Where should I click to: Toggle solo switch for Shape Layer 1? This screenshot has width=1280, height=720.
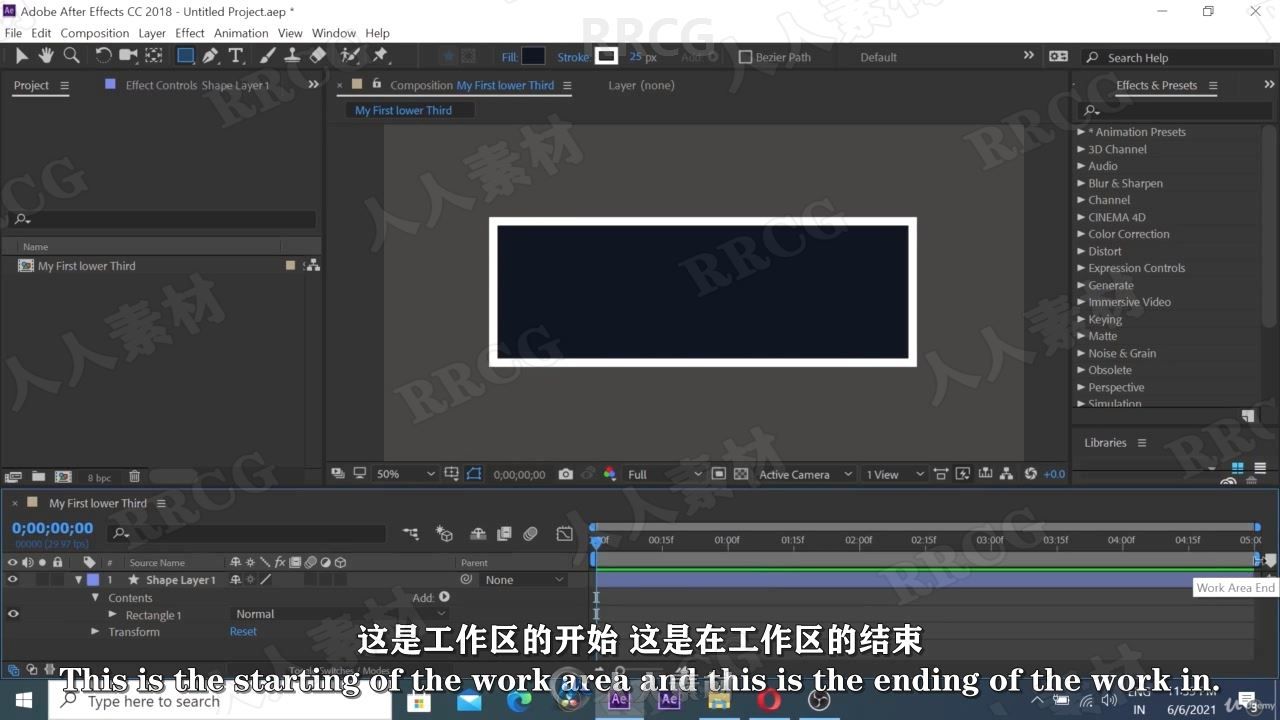42,580
